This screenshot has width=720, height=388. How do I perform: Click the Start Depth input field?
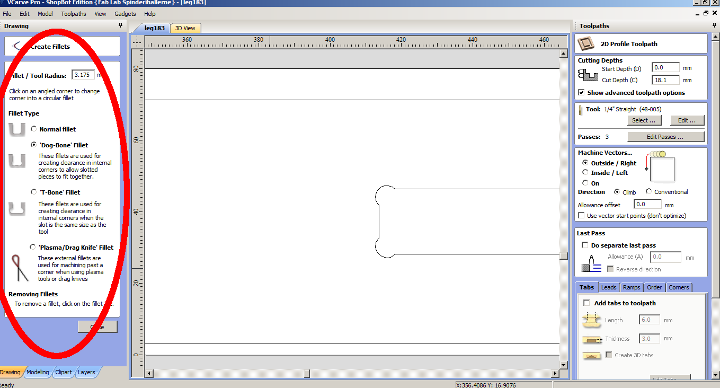pyautogui.click(x=665, y=67)
